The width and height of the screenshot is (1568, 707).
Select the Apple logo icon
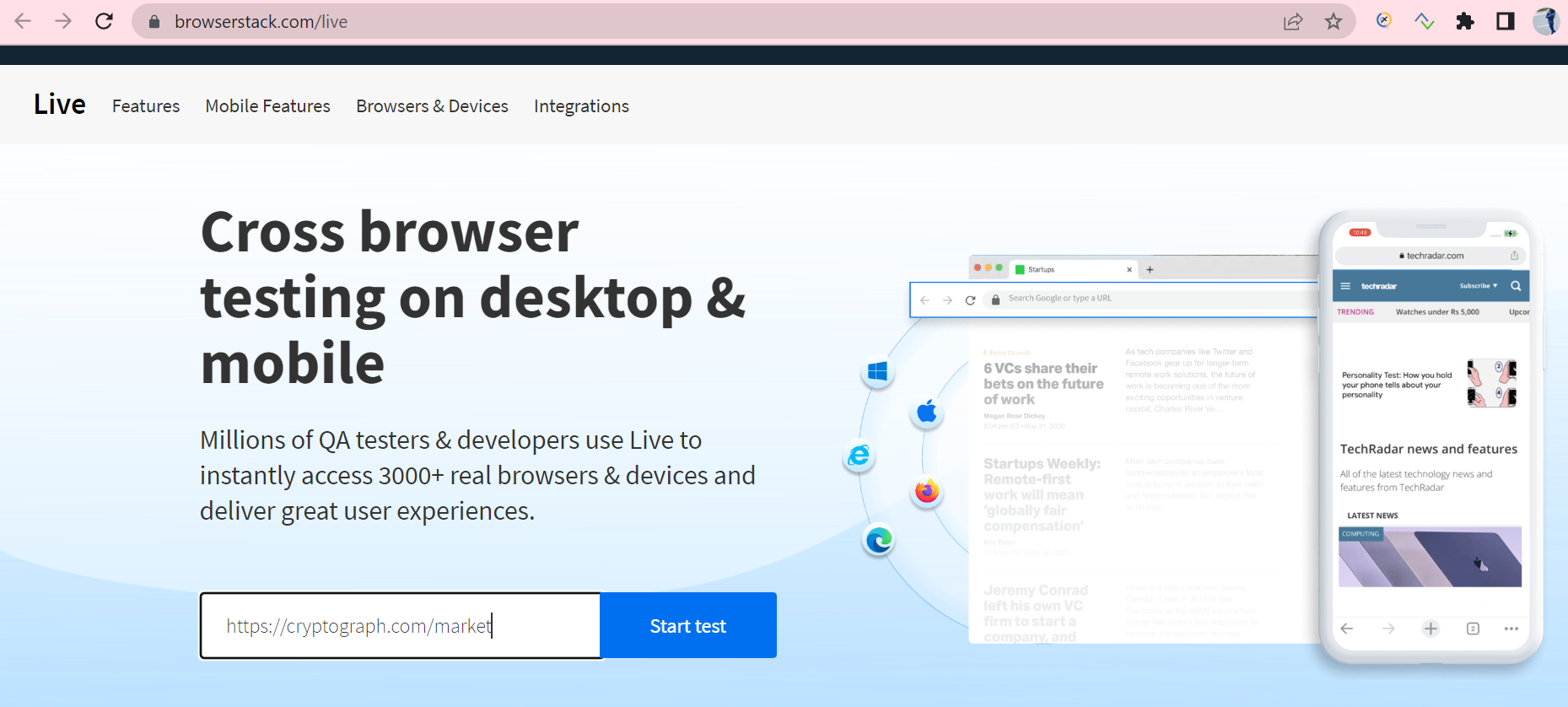(927, 412)
